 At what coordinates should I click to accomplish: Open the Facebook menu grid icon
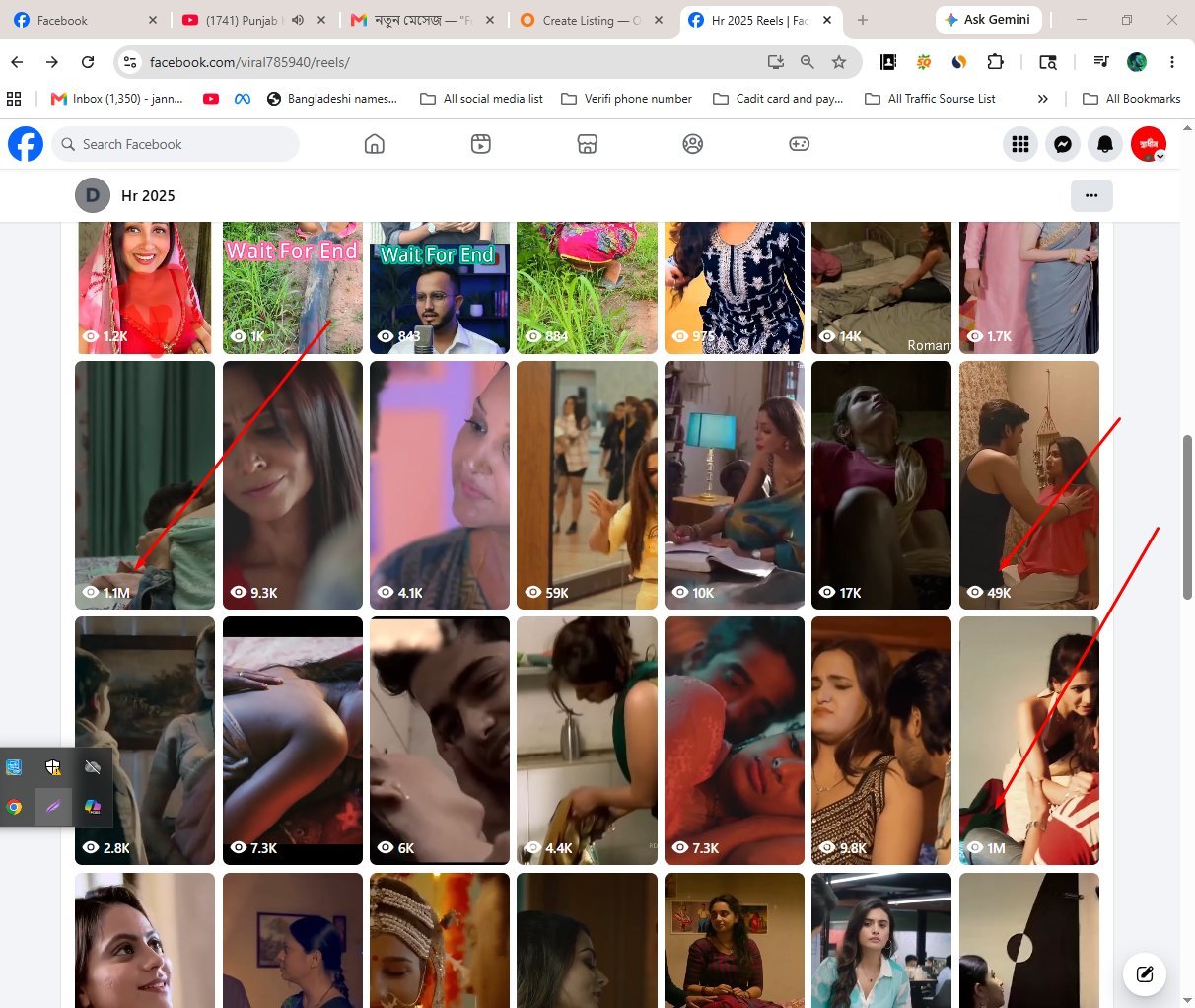[x=1020, y=144]
